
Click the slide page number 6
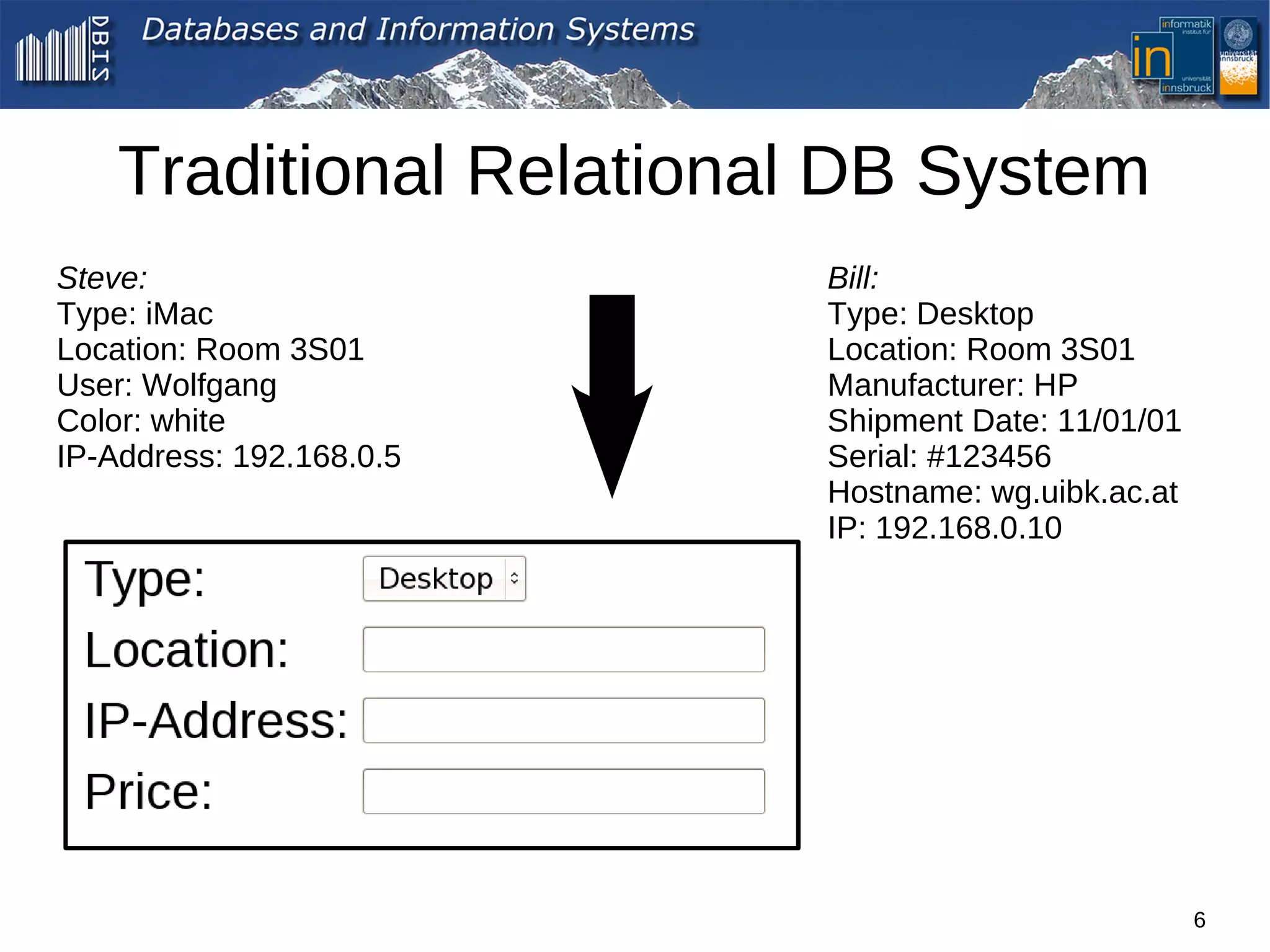tap(1199, 920)
